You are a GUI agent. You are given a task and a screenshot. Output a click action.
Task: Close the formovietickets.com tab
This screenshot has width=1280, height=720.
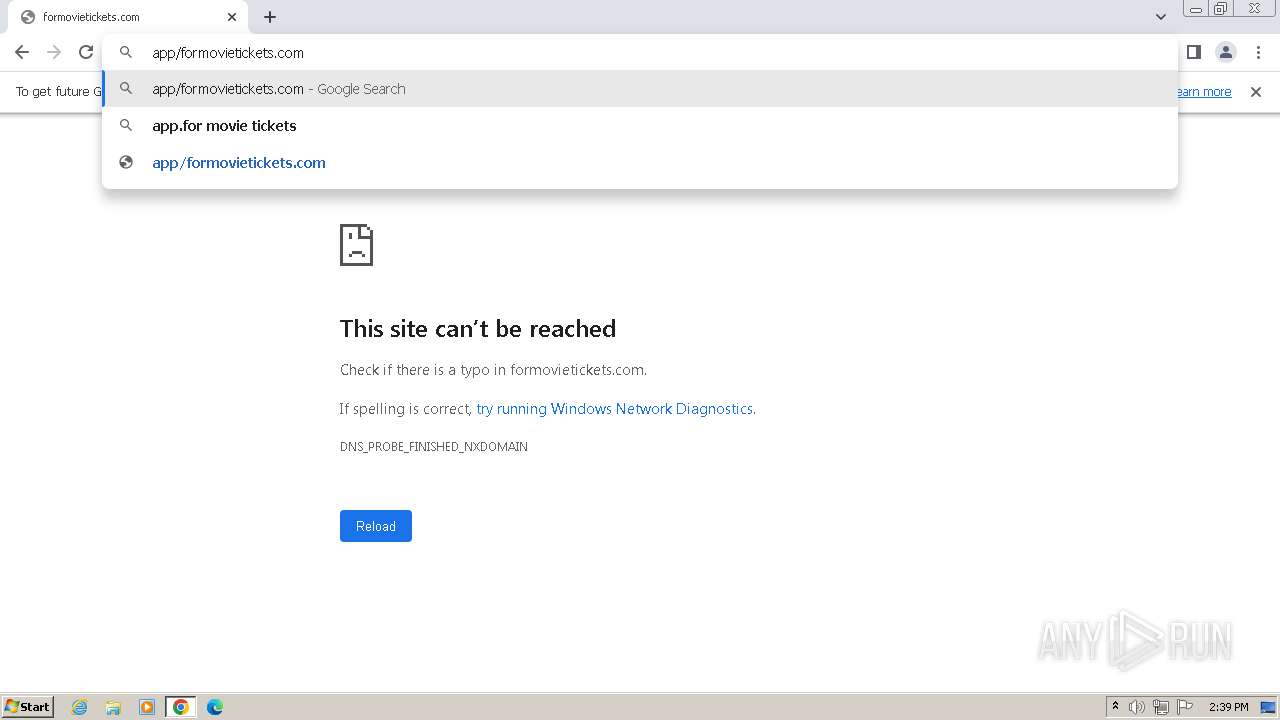coord(232,17)
